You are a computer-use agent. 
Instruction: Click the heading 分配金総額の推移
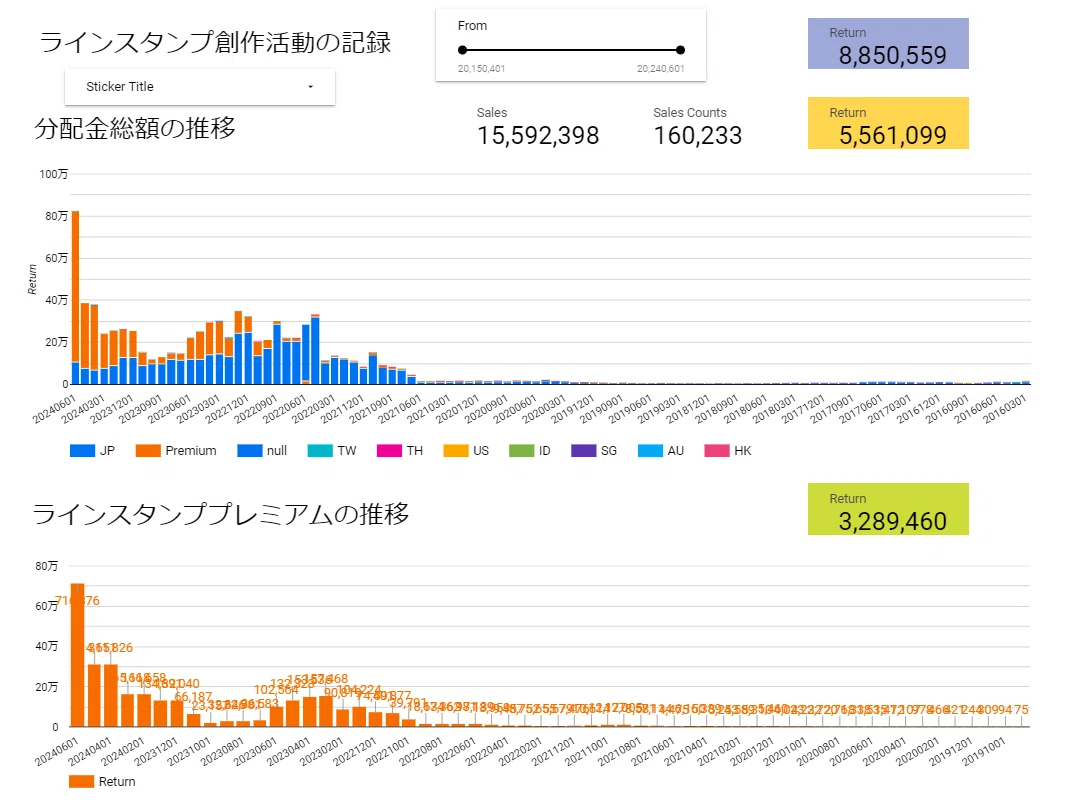coord(135,128)
